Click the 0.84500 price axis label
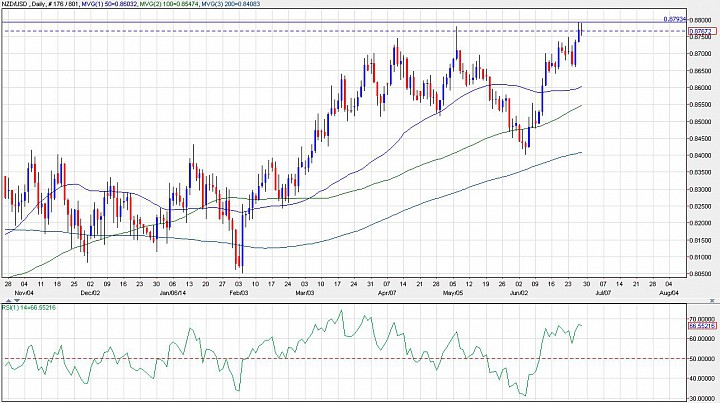The height and width of the screenshot is (403, 720). tap(700, 139)
